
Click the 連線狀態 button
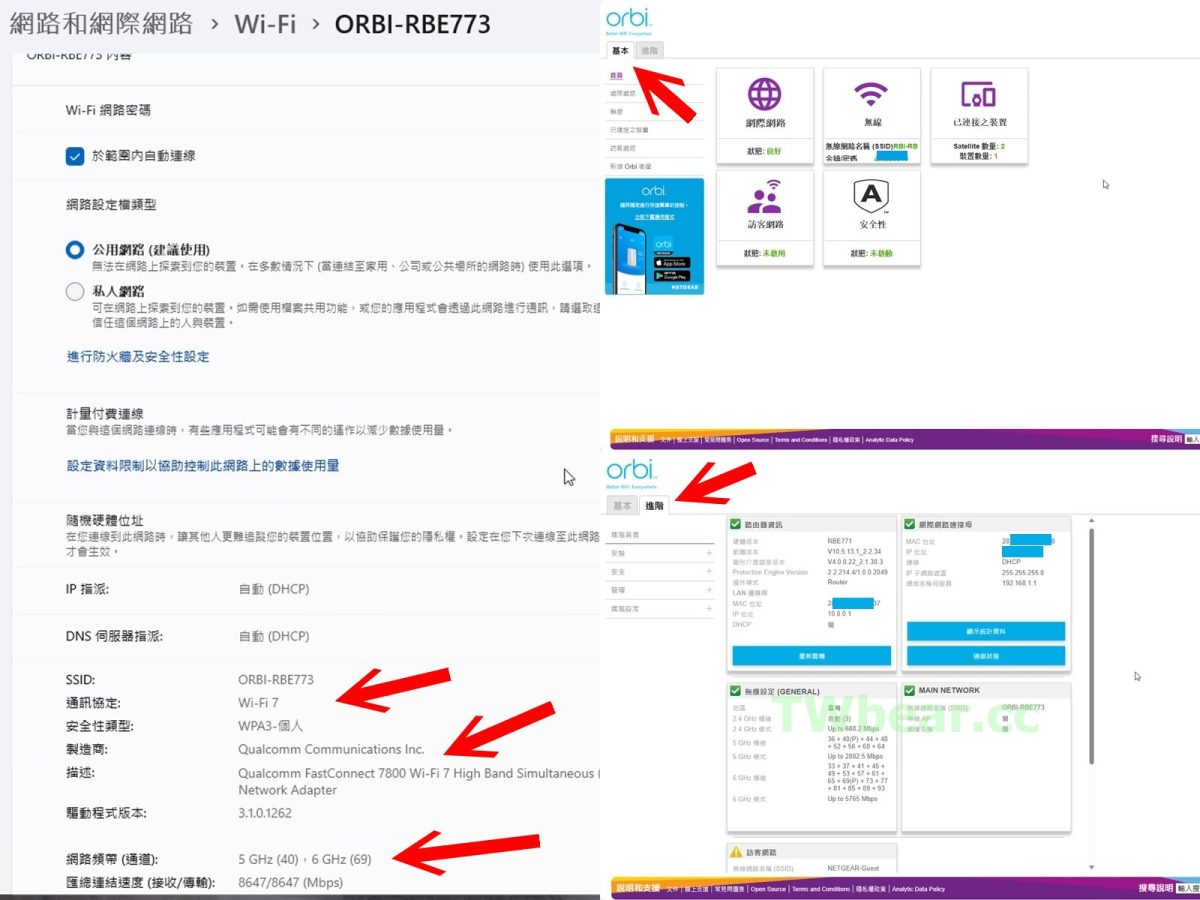tap(986, 656)
